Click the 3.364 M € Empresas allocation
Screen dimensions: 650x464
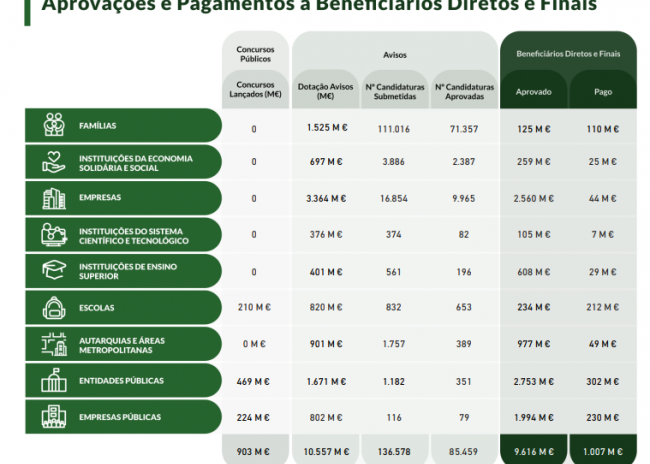[326, 199]
